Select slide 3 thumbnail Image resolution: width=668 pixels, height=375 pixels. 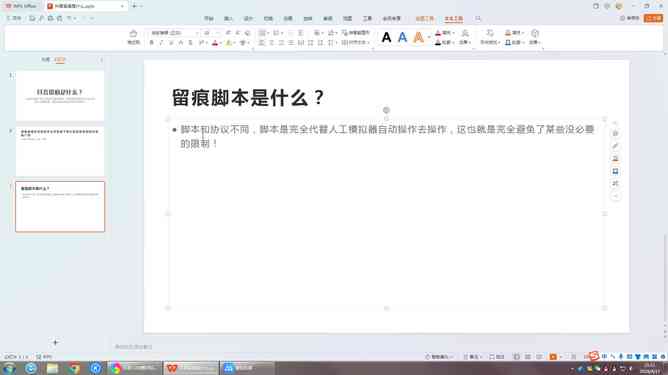coord(60,207)
